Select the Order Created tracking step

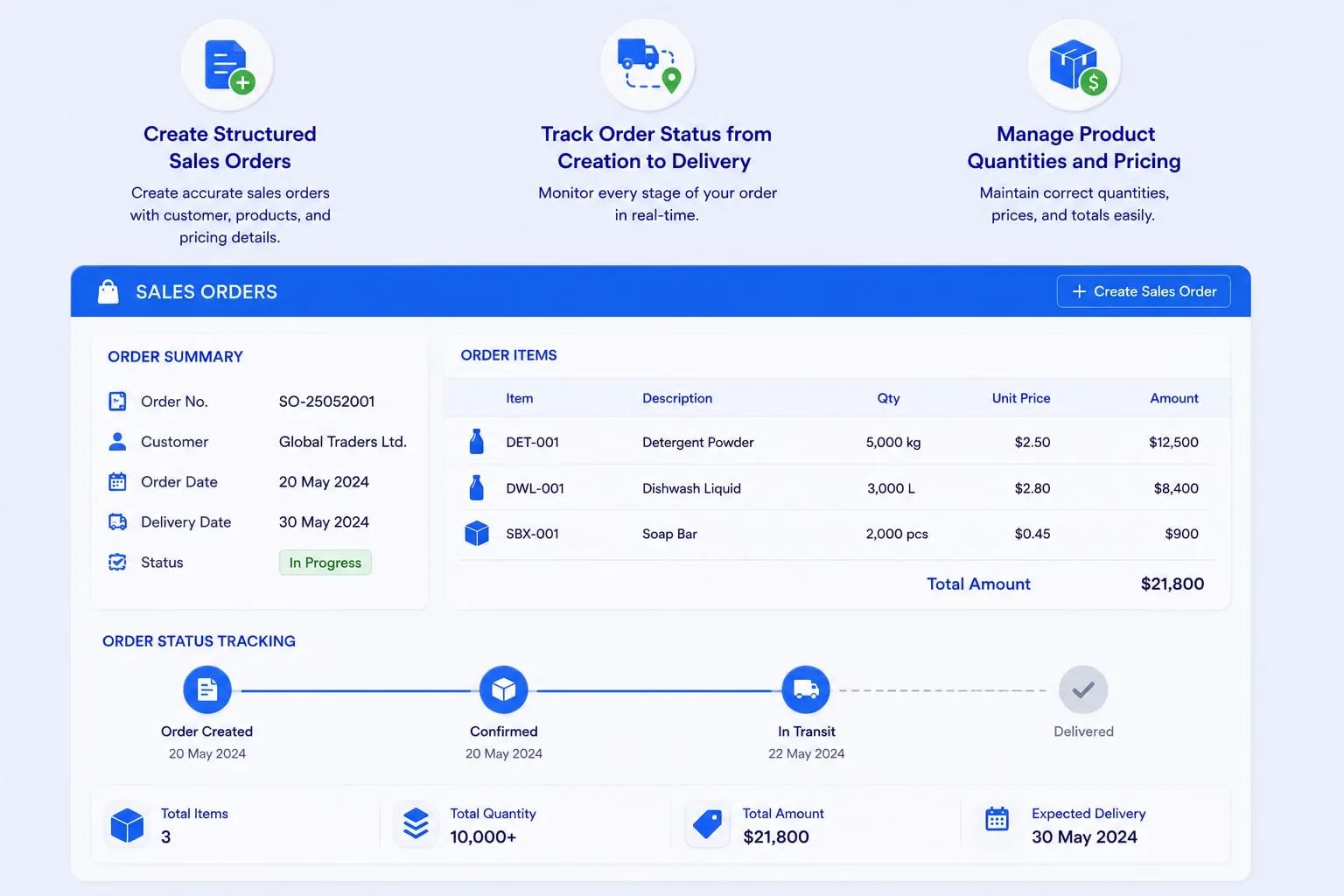(x=207, y=690)
